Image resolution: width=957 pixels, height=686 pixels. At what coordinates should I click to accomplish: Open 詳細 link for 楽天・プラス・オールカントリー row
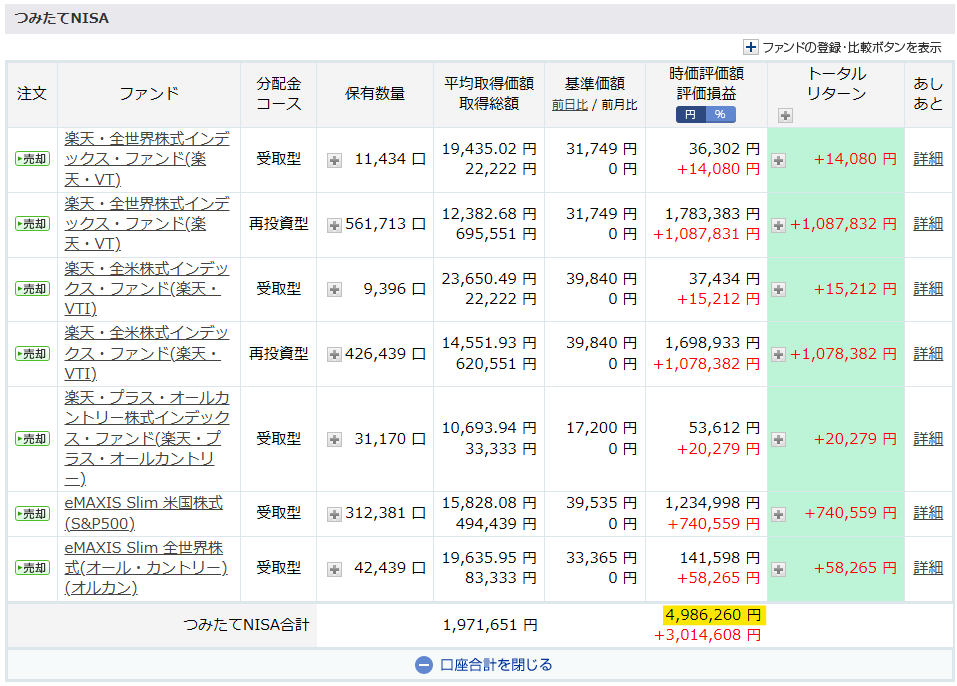coord(927,439)
